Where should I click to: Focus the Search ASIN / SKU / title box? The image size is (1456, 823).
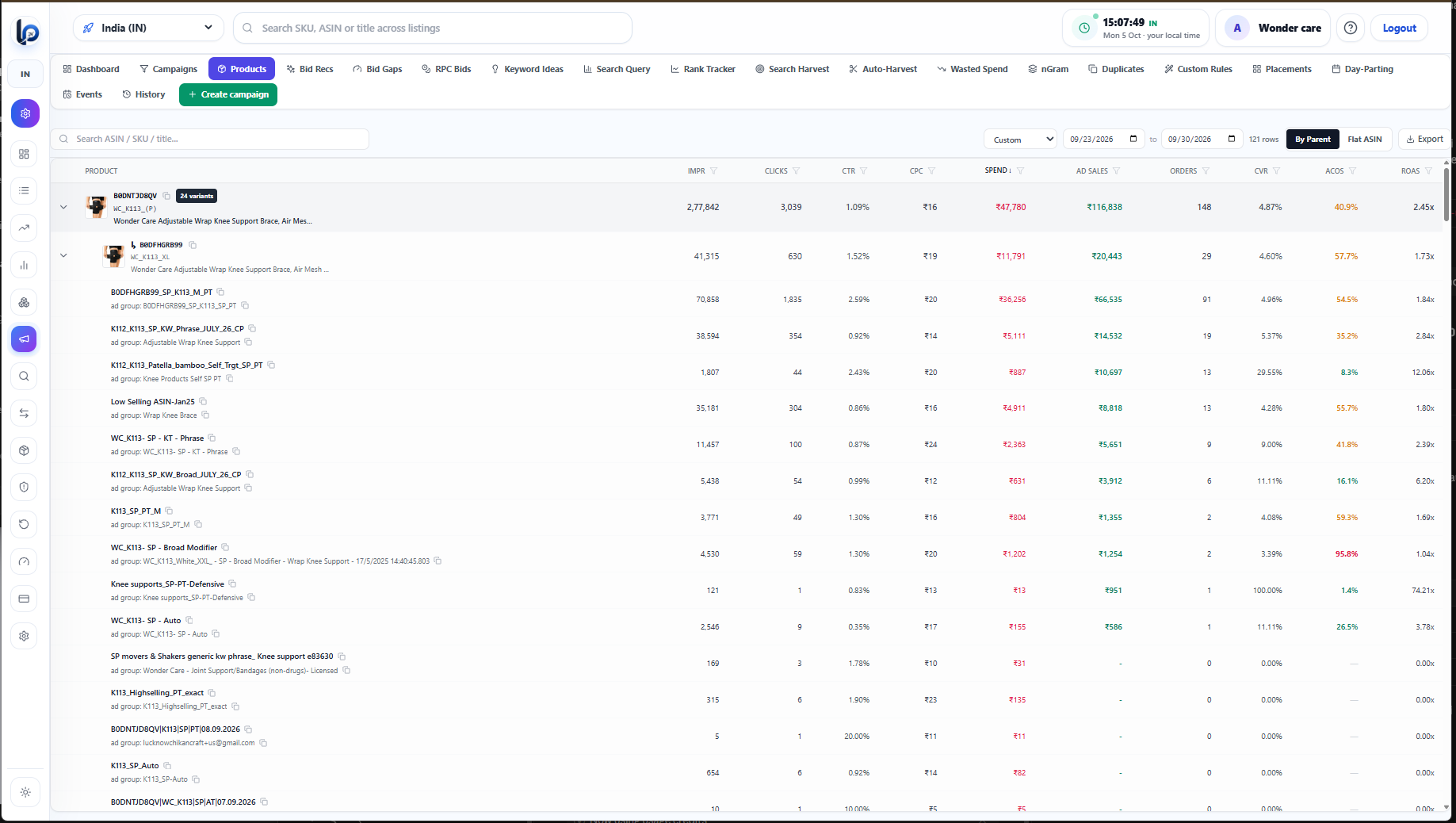tap(210, 139)
